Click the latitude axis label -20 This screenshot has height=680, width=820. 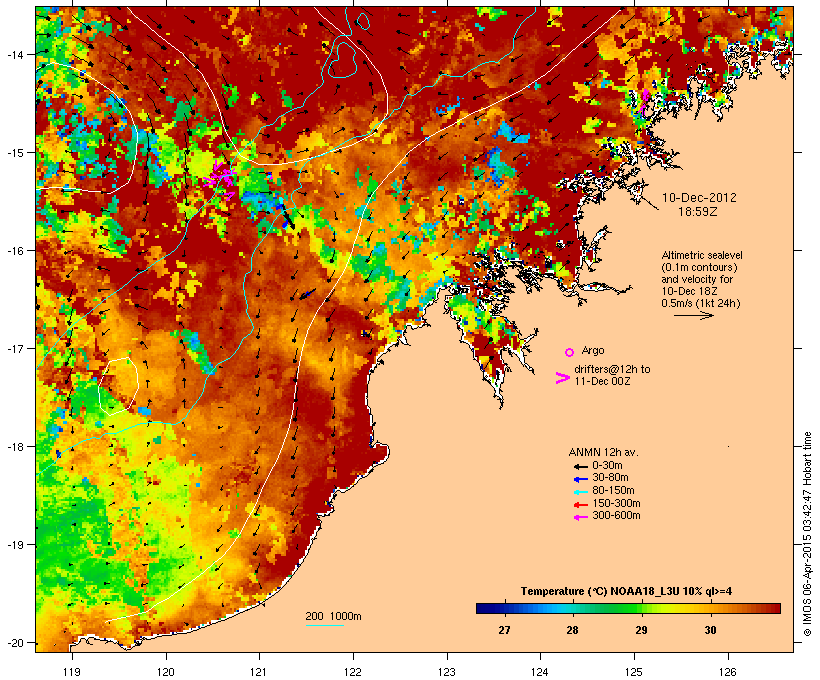(15, 643)
